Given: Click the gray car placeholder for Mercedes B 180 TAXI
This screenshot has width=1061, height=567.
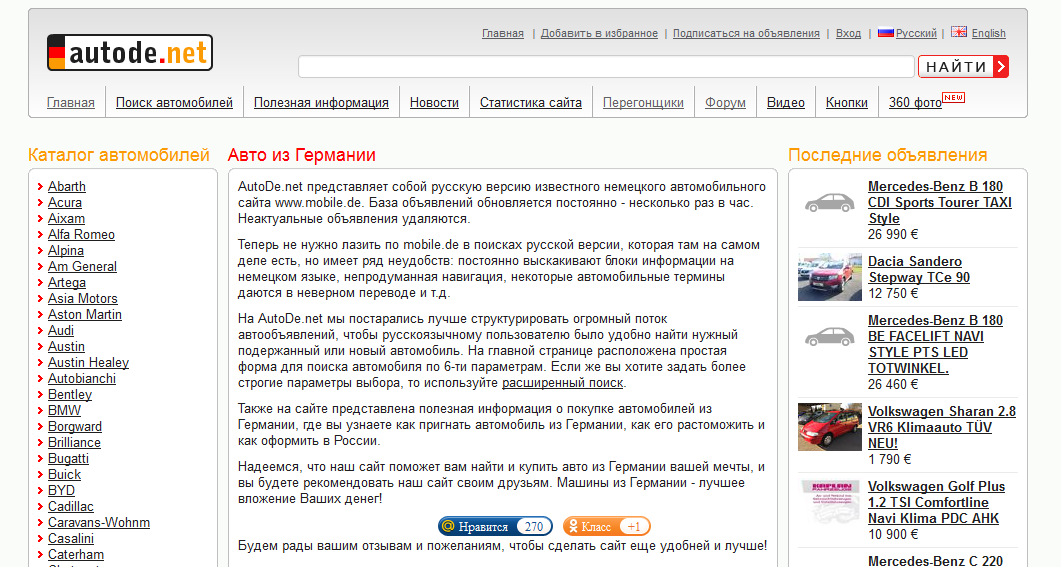Looking at the screenshot, I should coord(830,202).
